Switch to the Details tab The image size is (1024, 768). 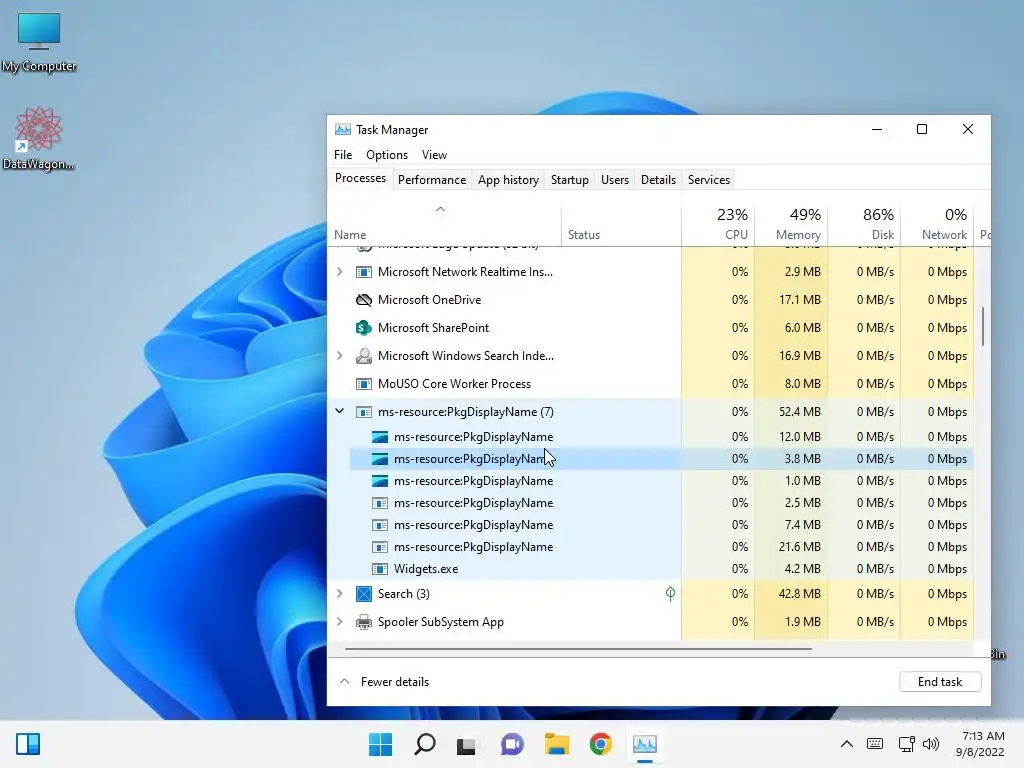(658, 180)
